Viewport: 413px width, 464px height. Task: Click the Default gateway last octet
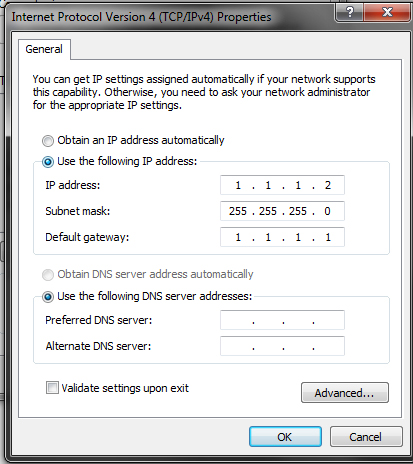(x=328, y=237)
